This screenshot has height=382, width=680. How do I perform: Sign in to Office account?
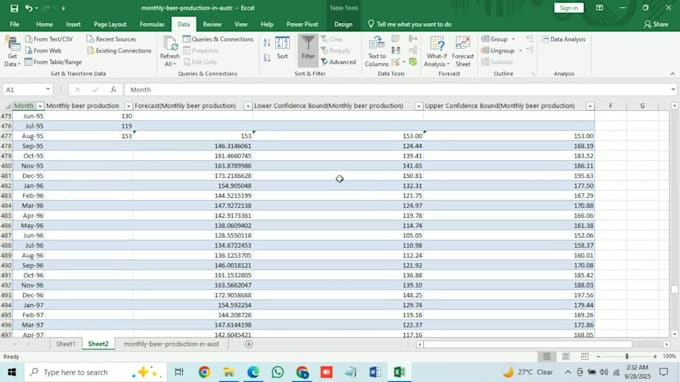[x=569, y=8]
